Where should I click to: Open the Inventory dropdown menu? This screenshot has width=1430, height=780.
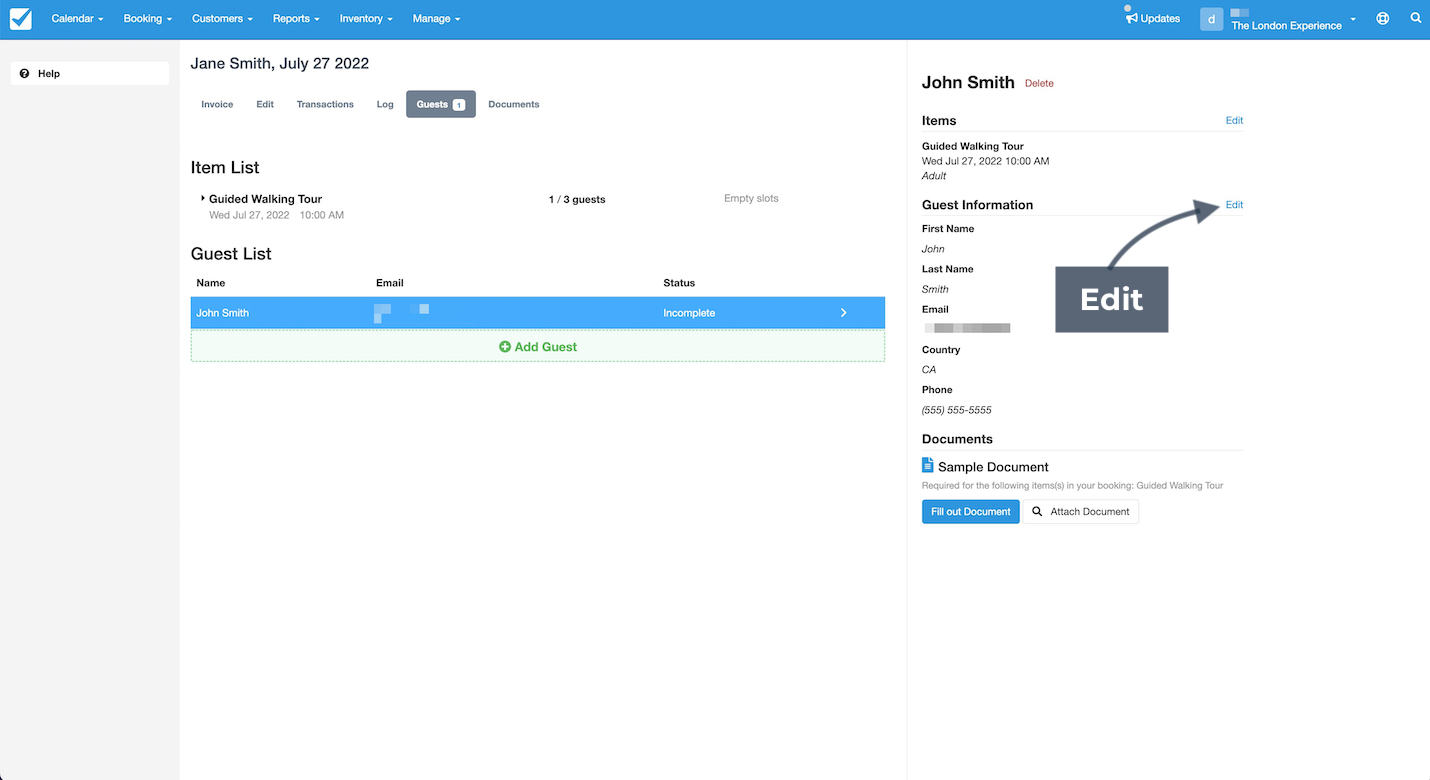(x=366, y=19)
